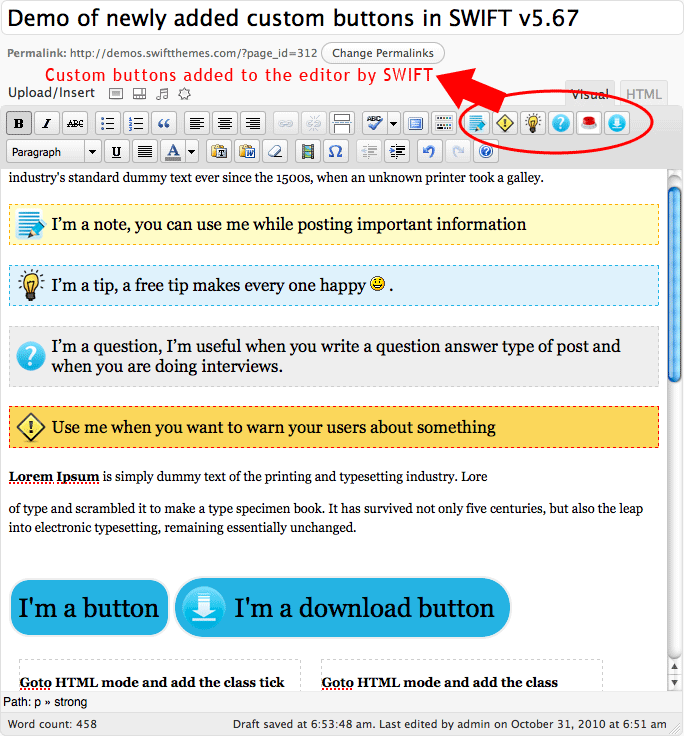Open text color picker dropdown arrow

192,152
